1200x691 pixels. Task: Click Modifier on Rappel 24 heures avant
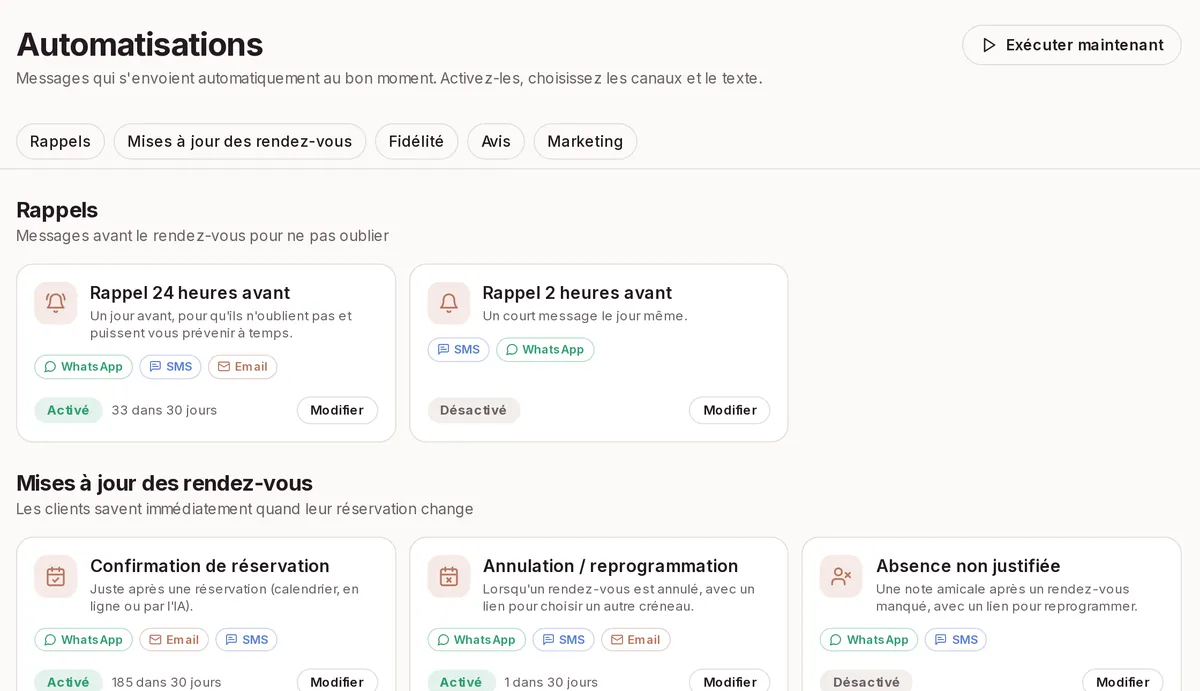point(337,410)
